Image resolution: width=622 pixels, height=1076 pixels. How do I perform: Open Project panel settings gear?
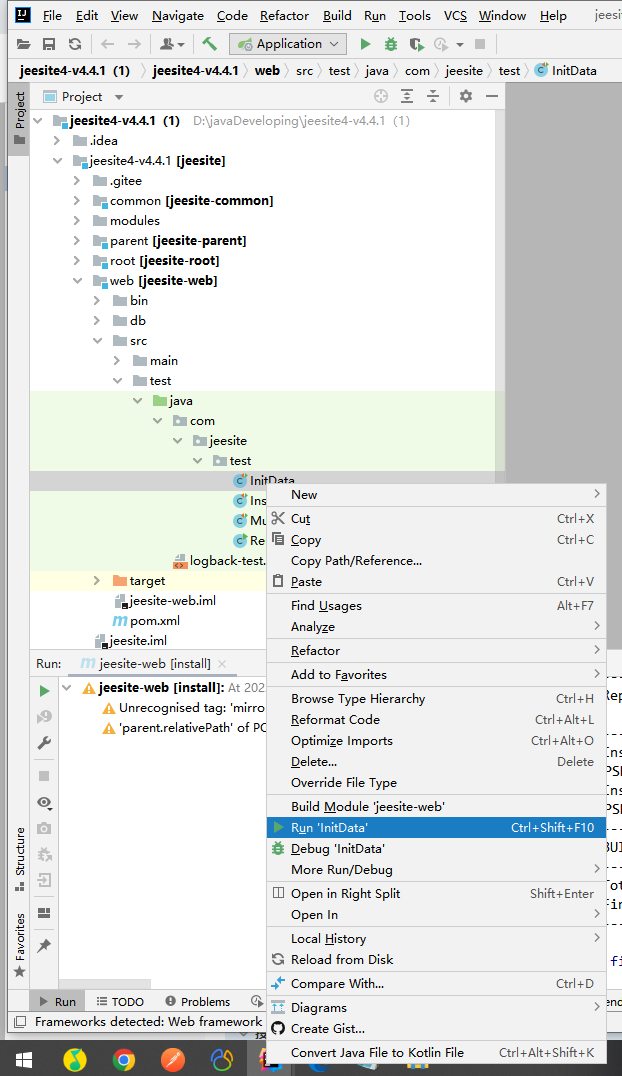pyautogui.click(x=465, y=96)
